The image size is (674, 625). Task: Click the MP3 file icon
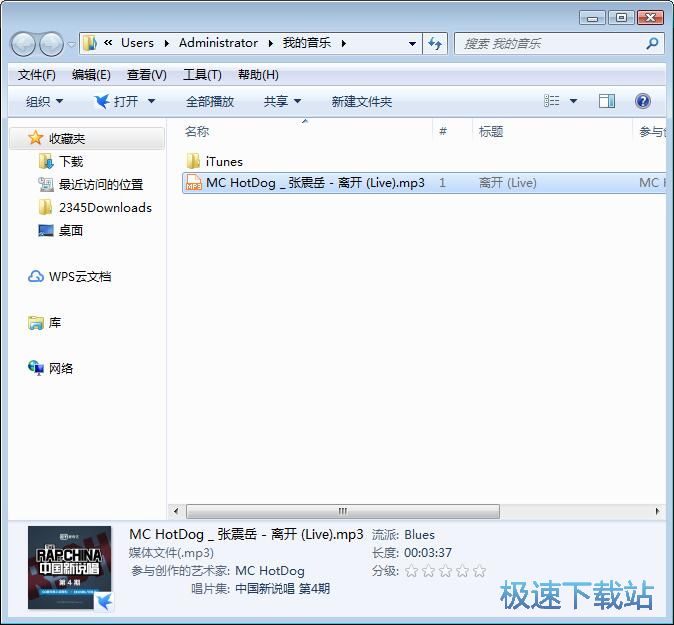[193, 183]
